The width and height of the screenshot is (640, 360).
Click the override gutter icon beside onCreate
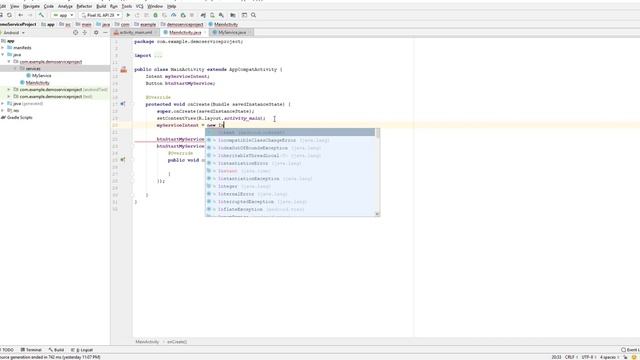click(123, 104)
